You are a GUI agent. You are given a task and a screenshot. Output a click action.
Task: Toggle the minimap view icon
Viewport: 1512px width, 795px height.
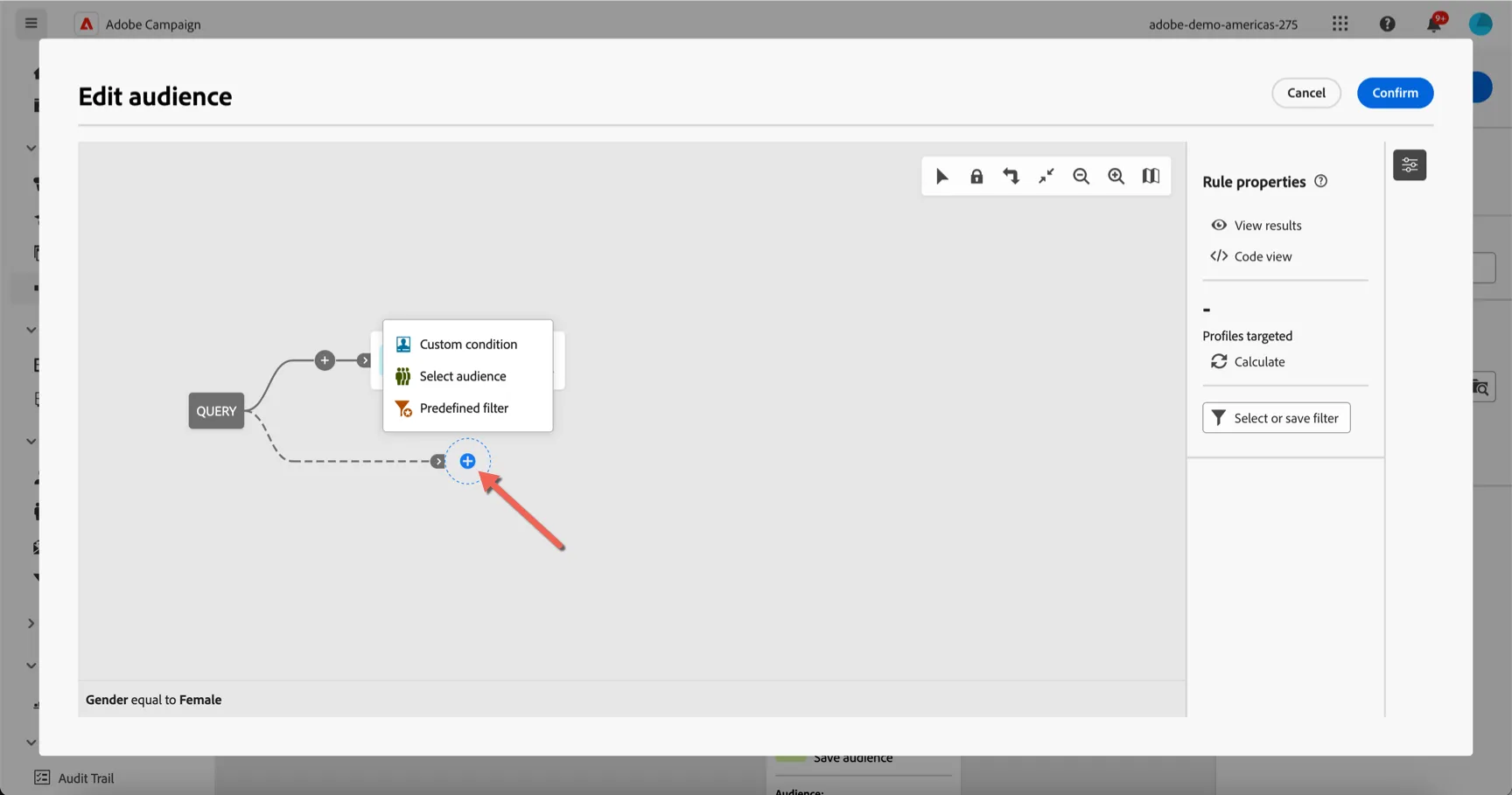pos(1151,177)
